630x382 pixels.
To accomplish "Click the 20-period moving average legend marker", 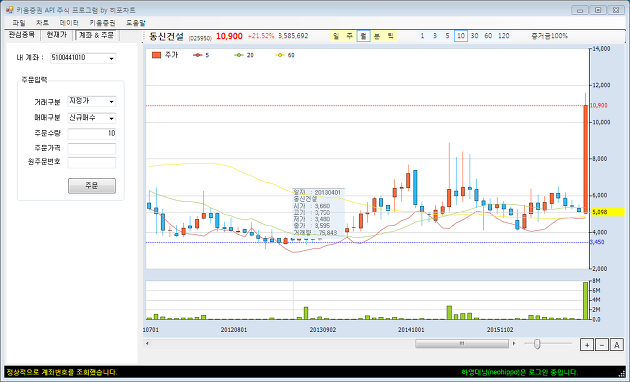I will point(239,55).
